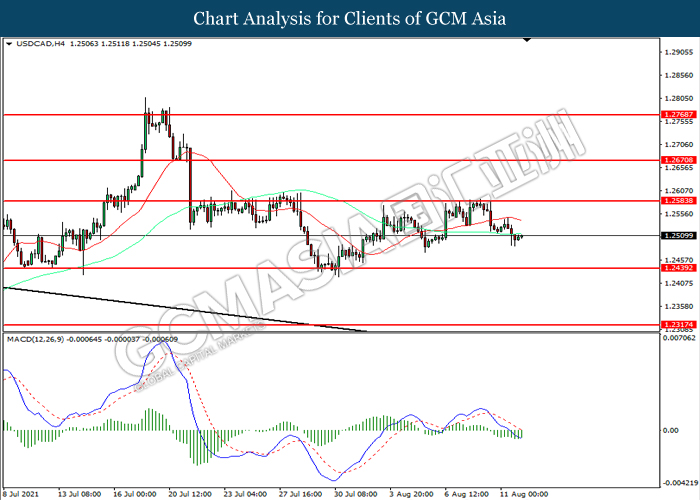Click the black 1.25099 current price tag
Viewport: 700px width, 500px height.
coord(678,236)
